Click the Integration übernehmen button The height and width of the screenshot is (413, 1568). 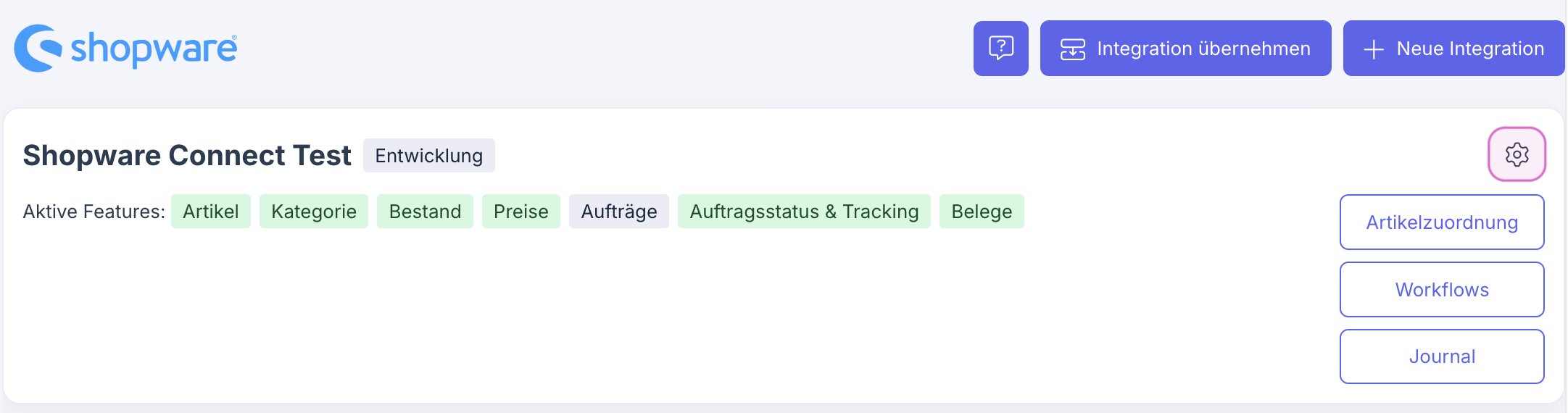click(x=1185, y=49)
